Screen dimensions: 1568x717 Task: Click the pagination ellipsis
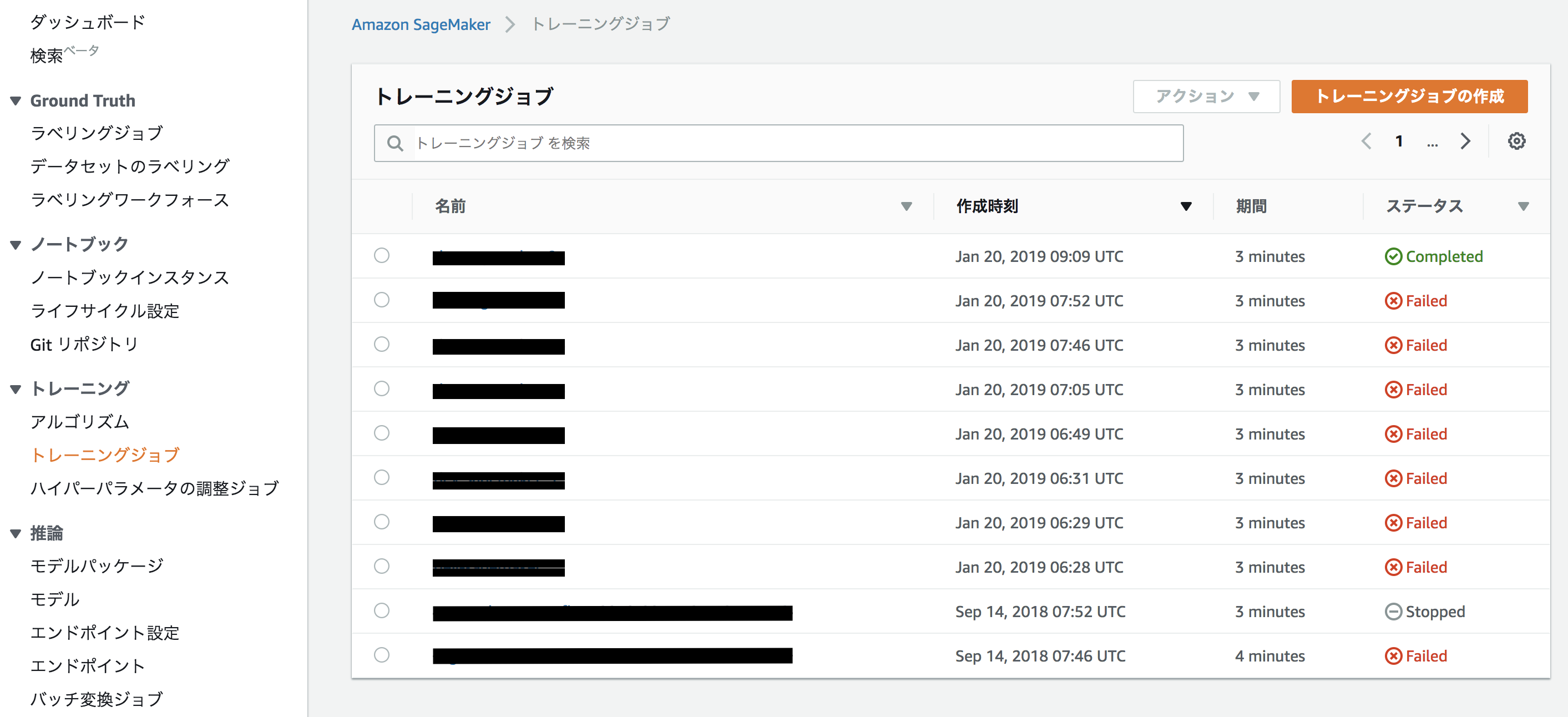pyautogui.click(x=1432, y=144)
